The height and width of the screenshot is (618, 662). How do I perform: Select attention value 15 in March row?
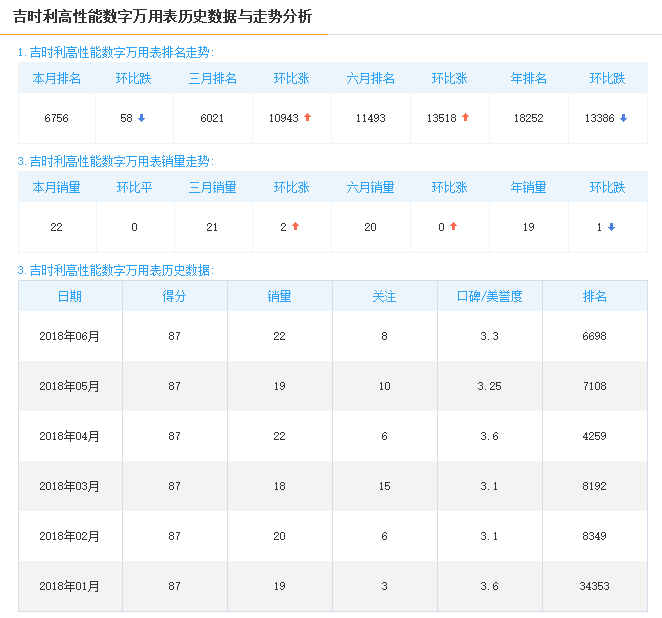(x=384, y=486)
